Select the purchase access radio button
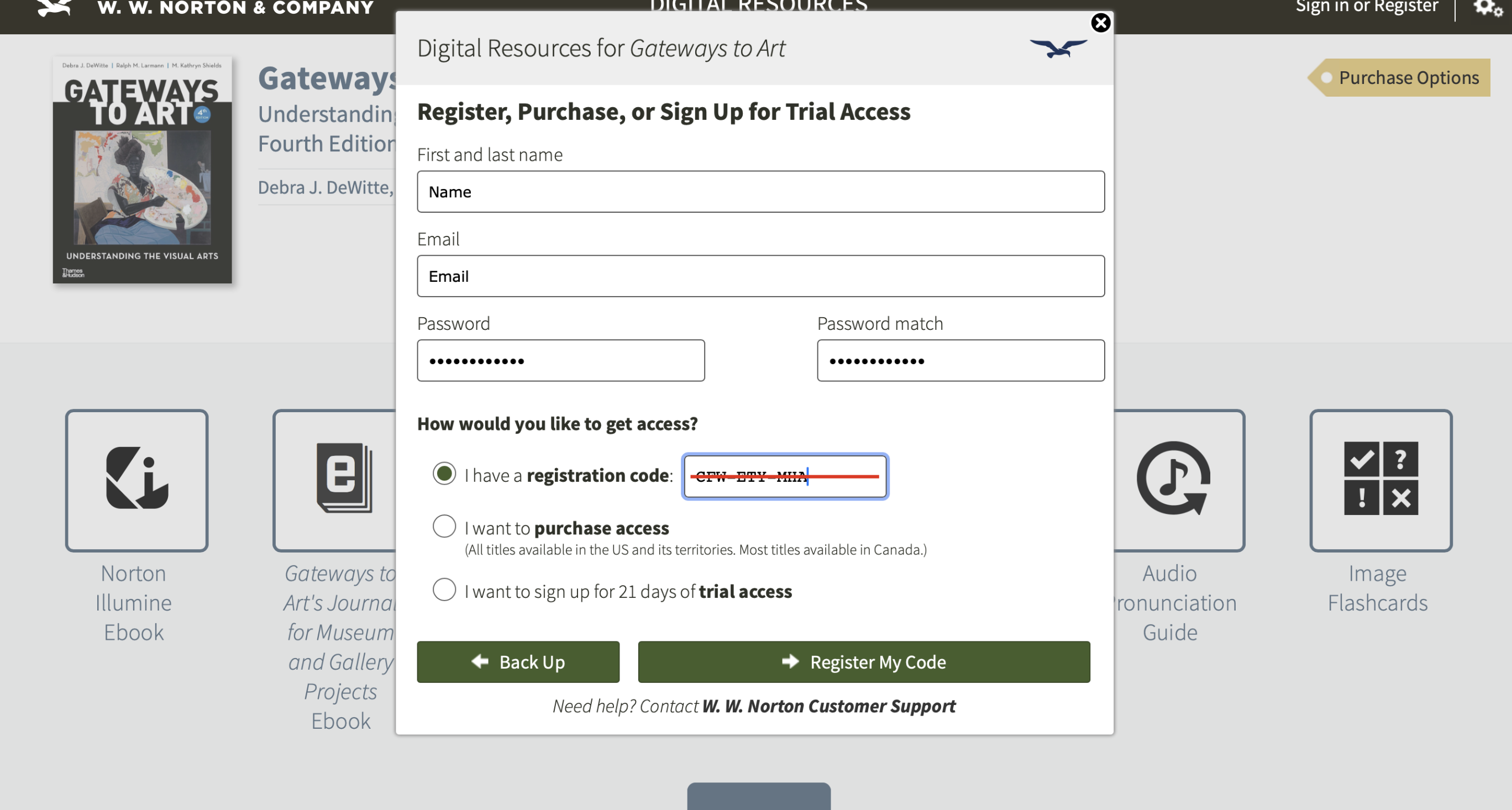The width and height of the screenshot is (1512, 810). (444, 527)
